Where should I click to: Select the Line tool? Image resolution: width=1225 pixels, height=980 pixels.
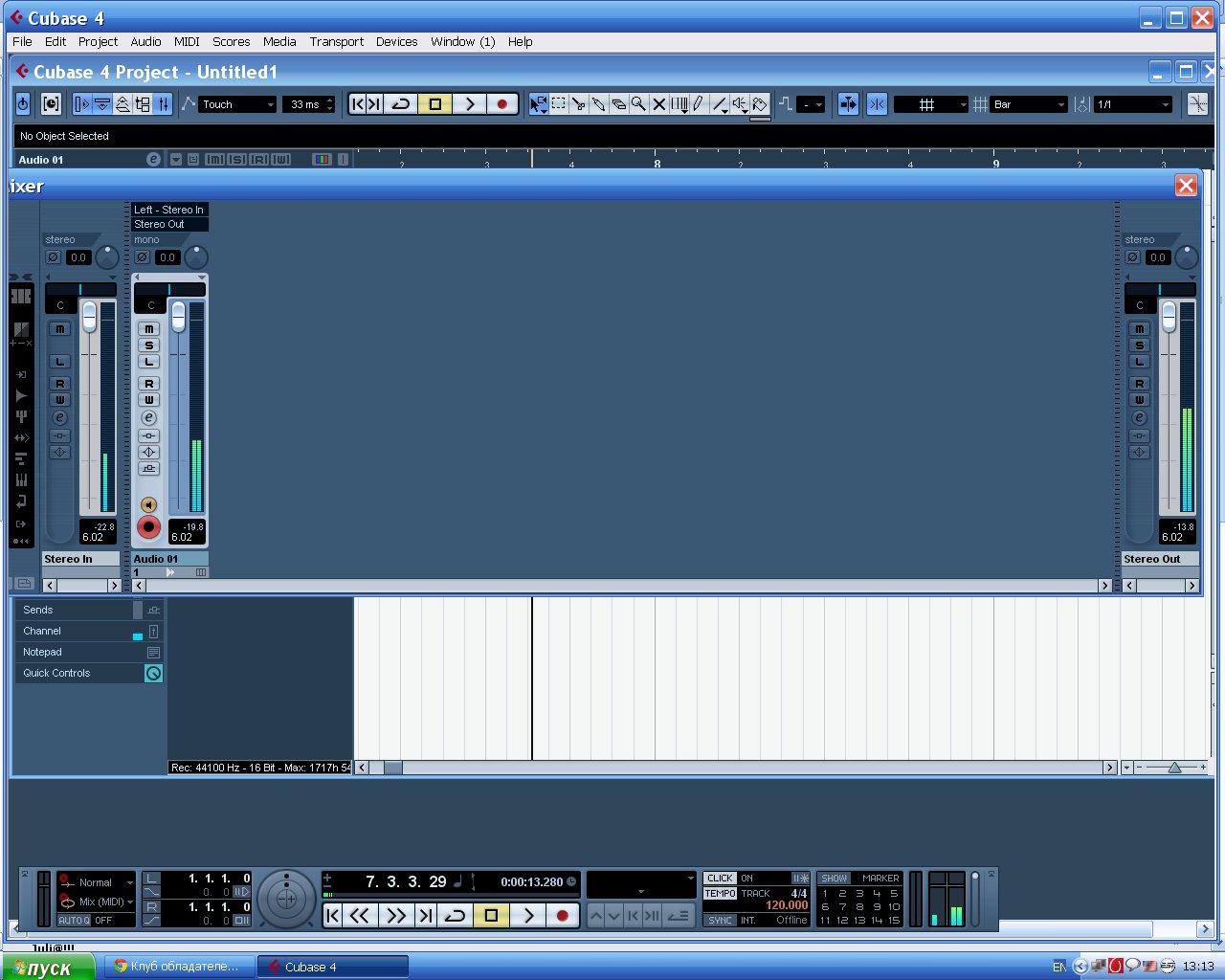tap(720, 104)
